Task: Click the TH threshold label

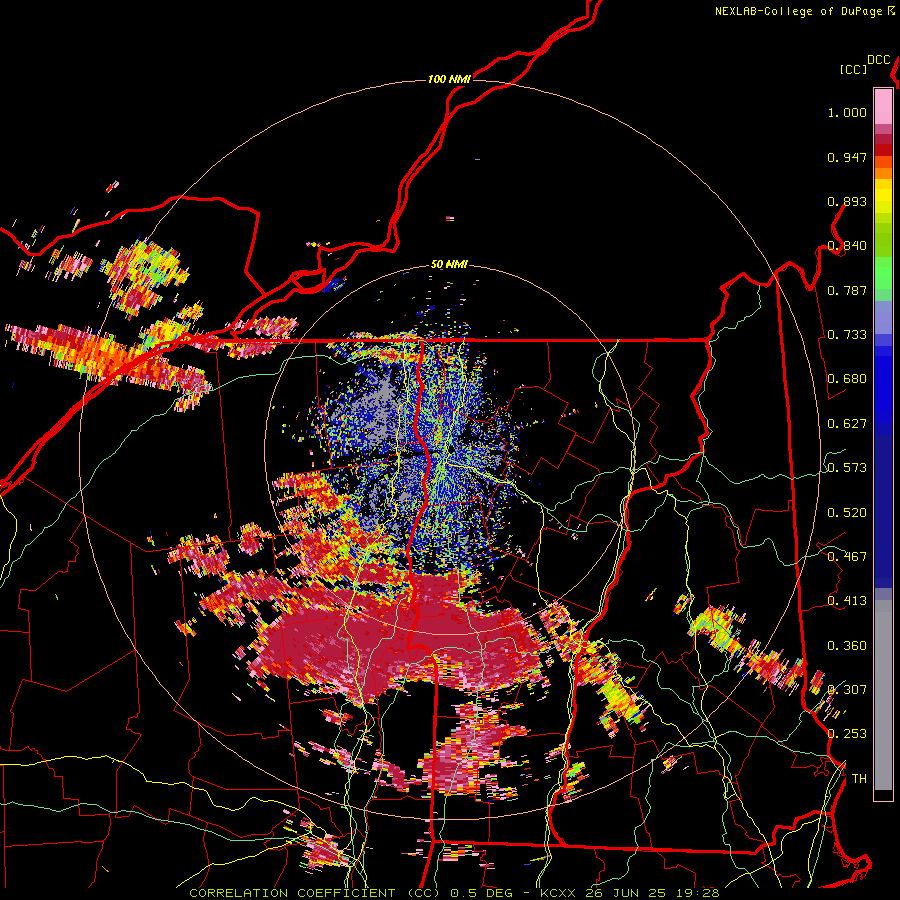Action: click(x=859, y=779)
